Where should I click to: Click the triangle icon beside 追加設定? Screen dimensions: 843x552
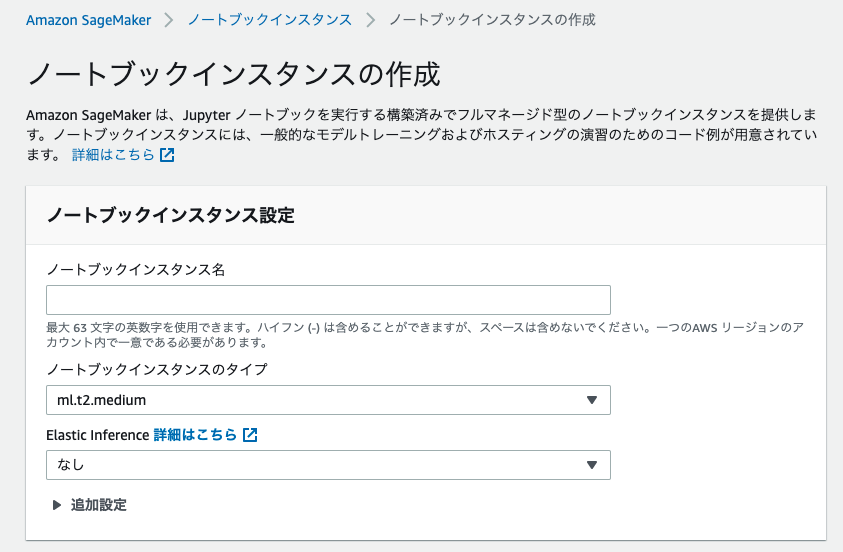[x=56, y=505]
